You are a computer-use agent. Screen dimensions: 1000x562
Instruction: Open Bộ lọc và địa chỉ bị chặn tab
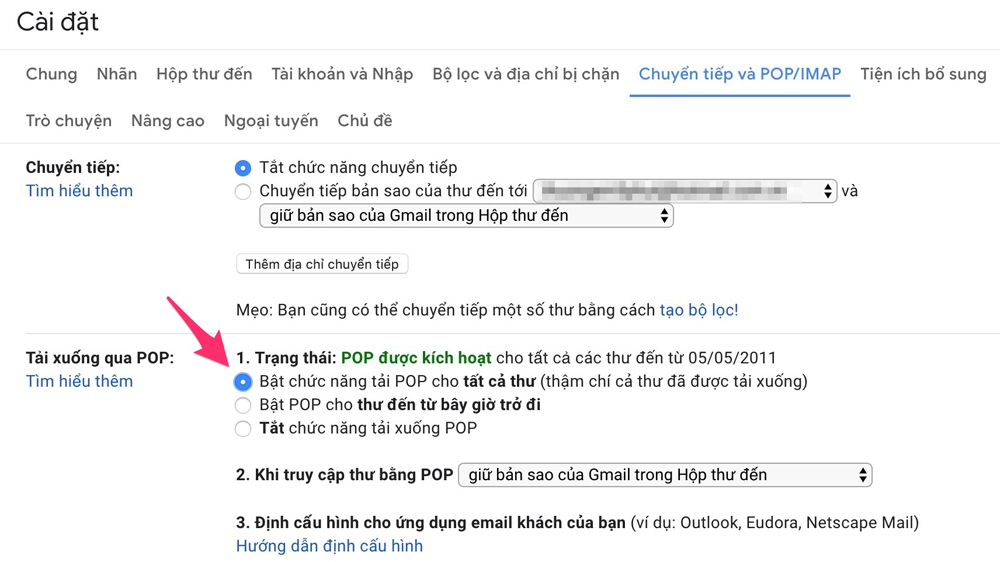525,74
